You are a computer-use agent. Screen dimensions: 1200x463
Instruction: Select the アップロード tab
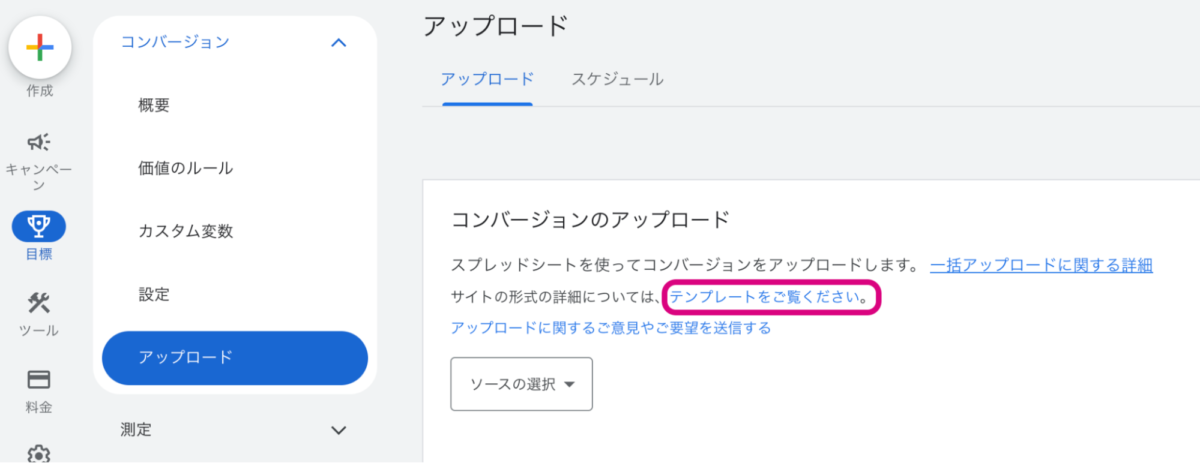point(487,79)
